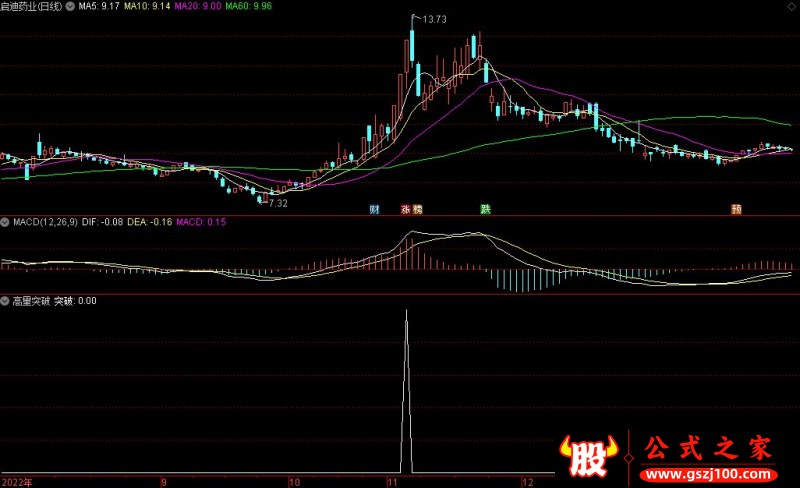Image resolution: width=800 pixels, height=488 pixels.
Task: Click the DIF: -0.08 value
Action: click(103, 222)
